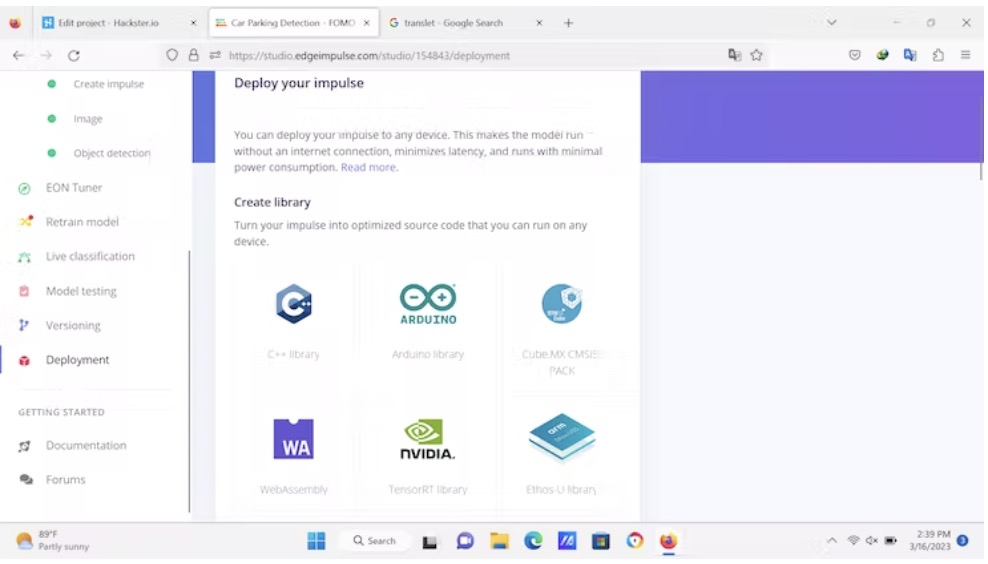Screen dimensions: 988x564
Task: Select the C++ library icon
Action: (294, 304)
